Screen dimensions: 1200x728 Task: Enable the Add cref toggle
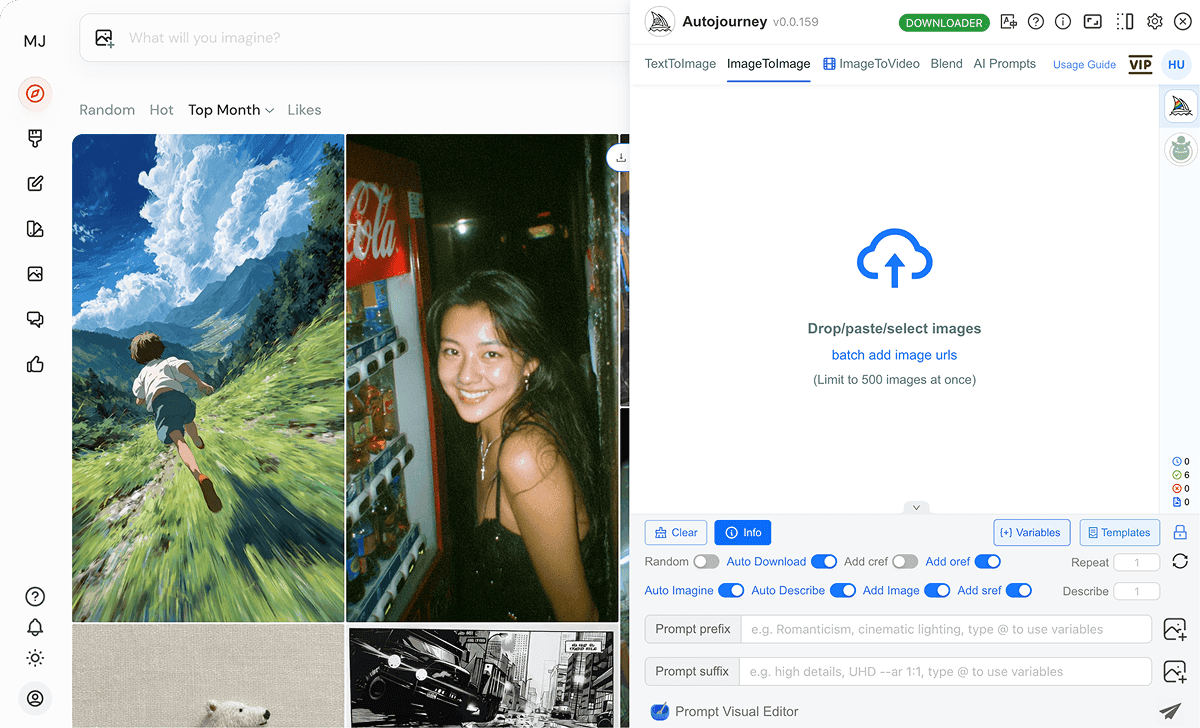905,561
